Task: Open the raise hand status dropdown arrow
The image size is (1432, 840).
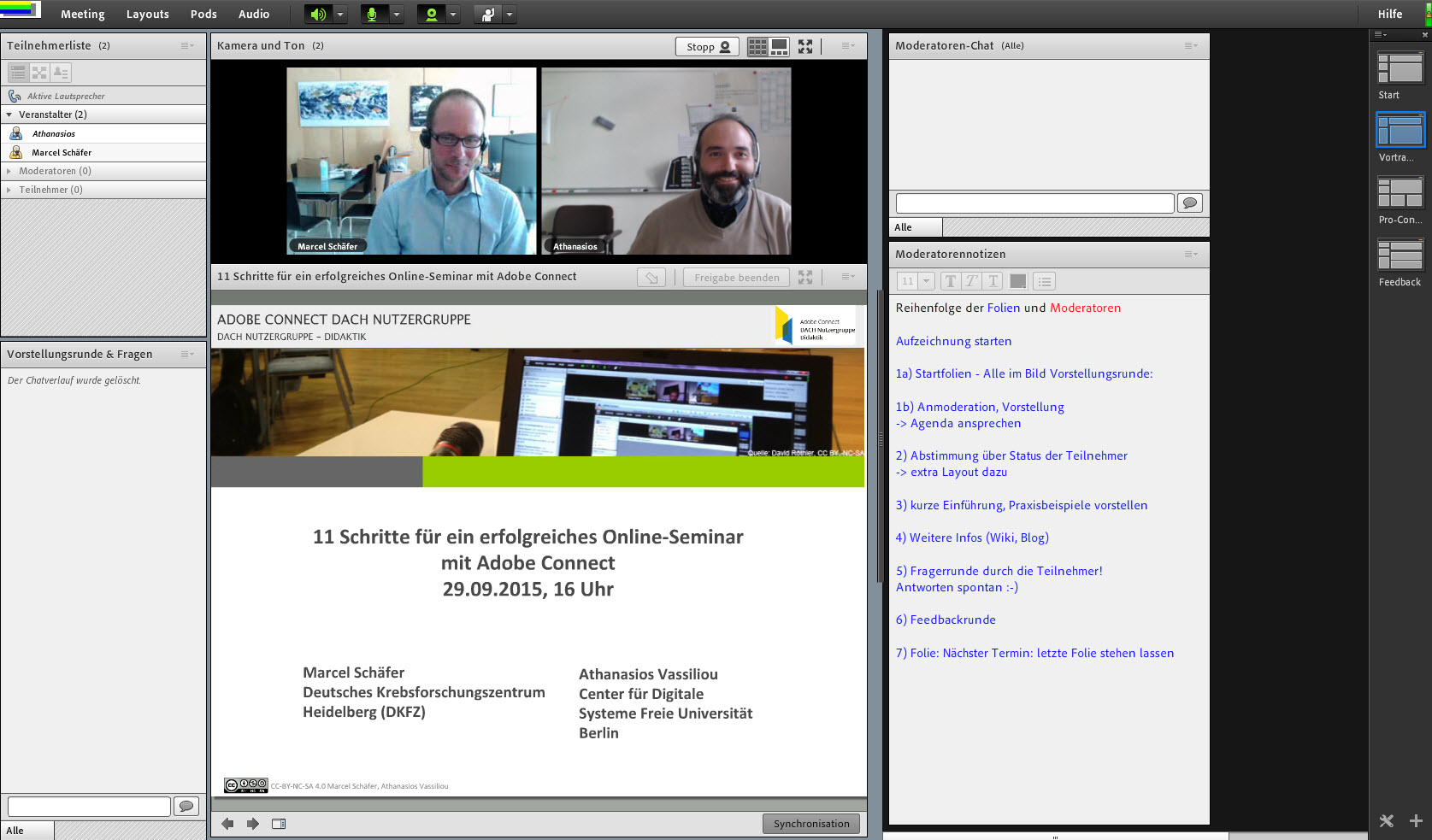Action: point(510,15)
